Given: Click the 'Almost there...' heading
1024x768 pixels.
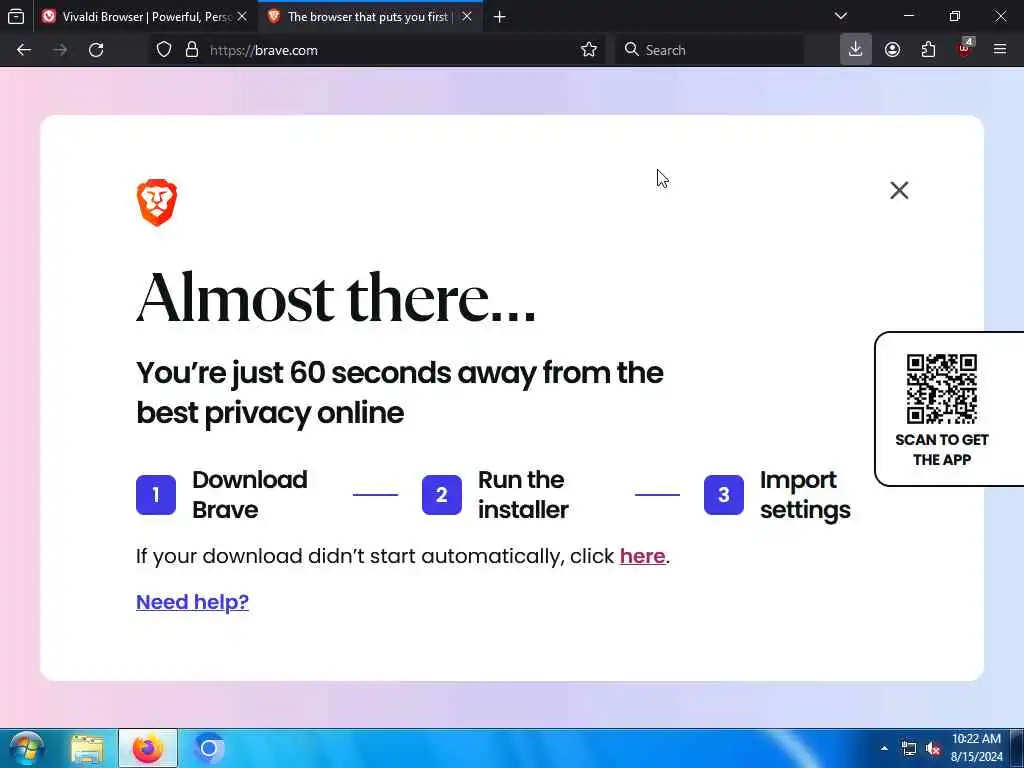Looking at the screenshot, I should pyautogui.click(x=336, y=298).
